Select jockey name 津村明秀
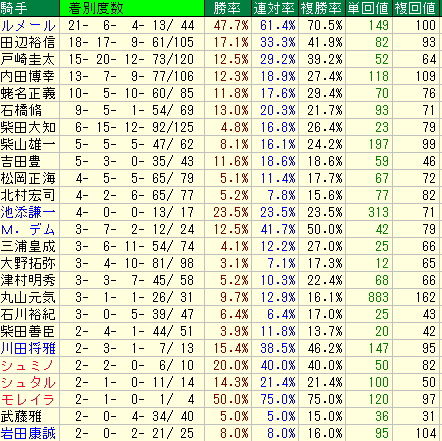 click(x=28, y=281)
